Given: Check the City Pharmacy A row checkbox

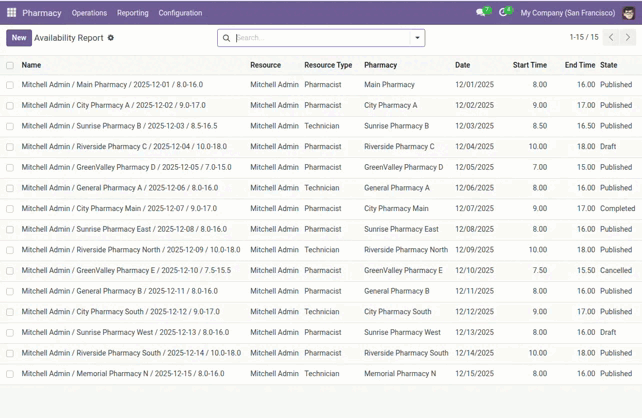Looking at the screenshot, I should (10, 106).
